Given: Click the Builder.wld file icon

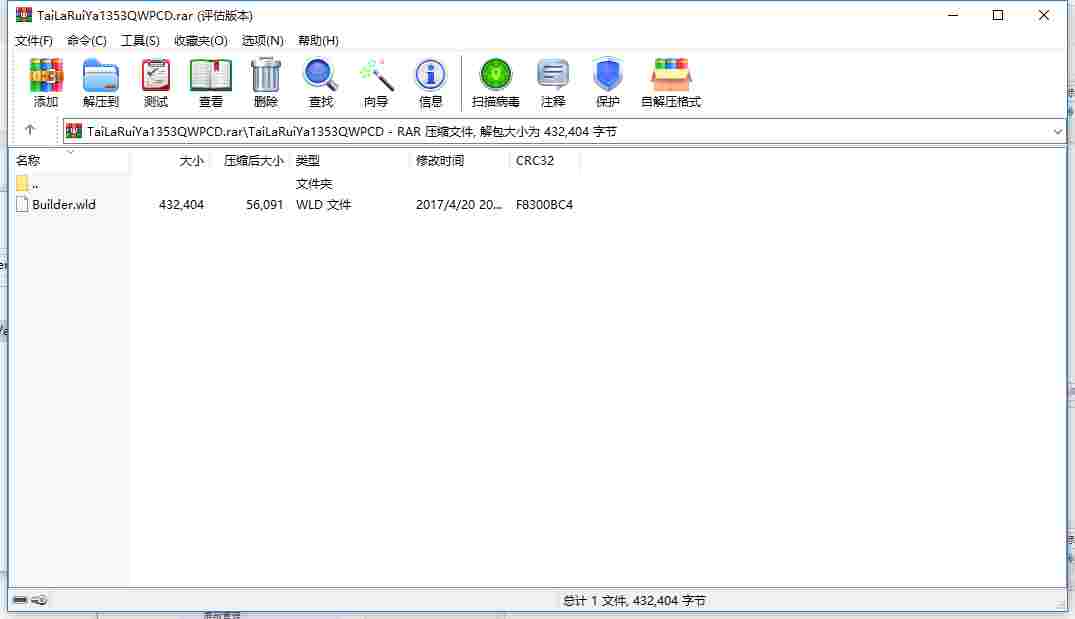Looking at the screenshot, I should 22,204.
